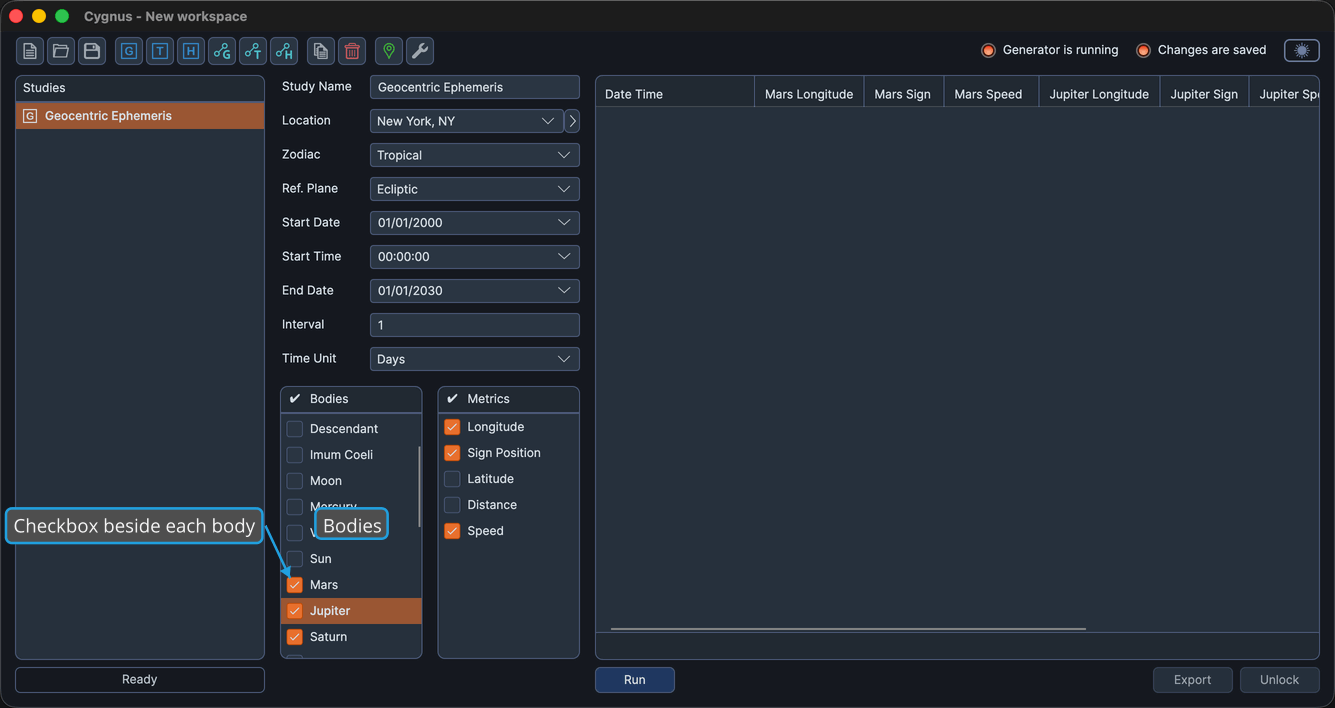Click the boxed G study icon
The height and width of the screenshot is (708, 1335).
point(129,51)
